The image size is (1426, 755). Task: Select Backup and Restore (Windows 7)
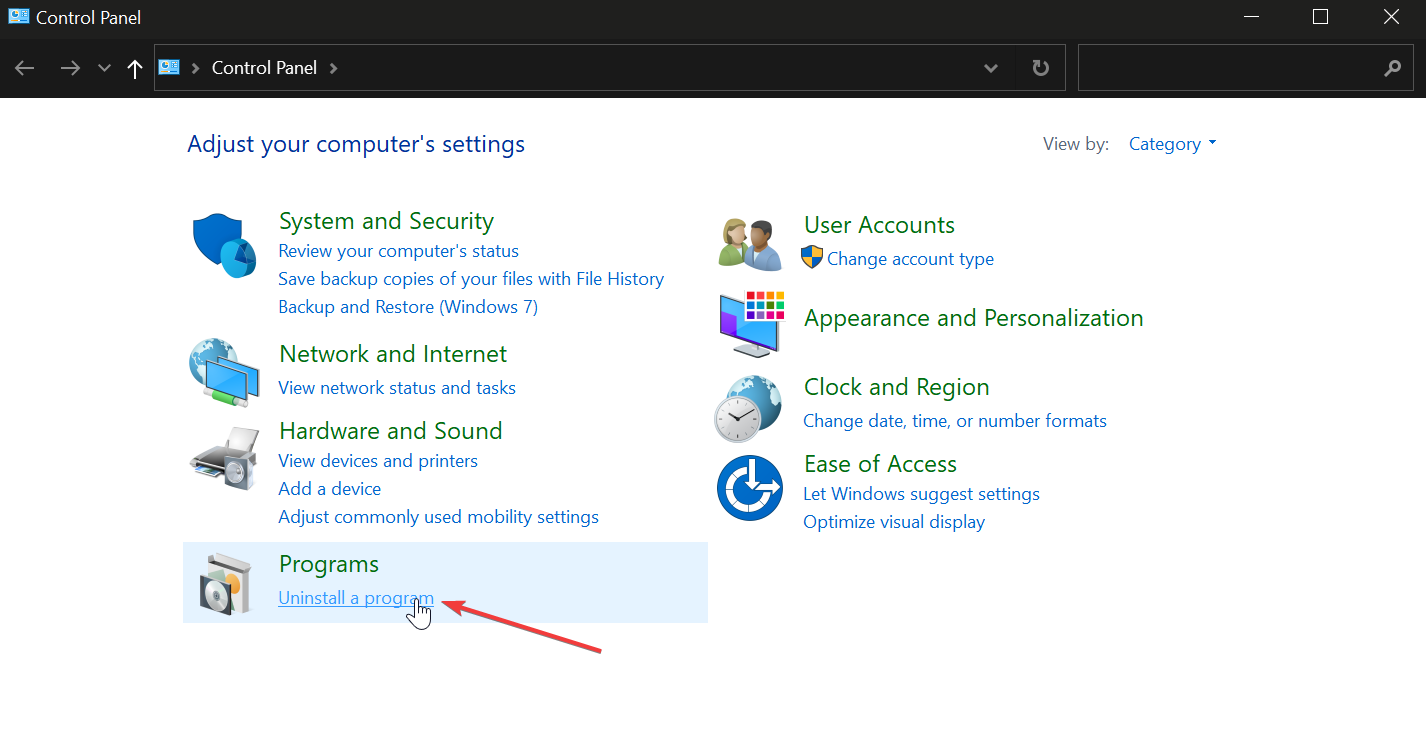click(x=408, y=307)
